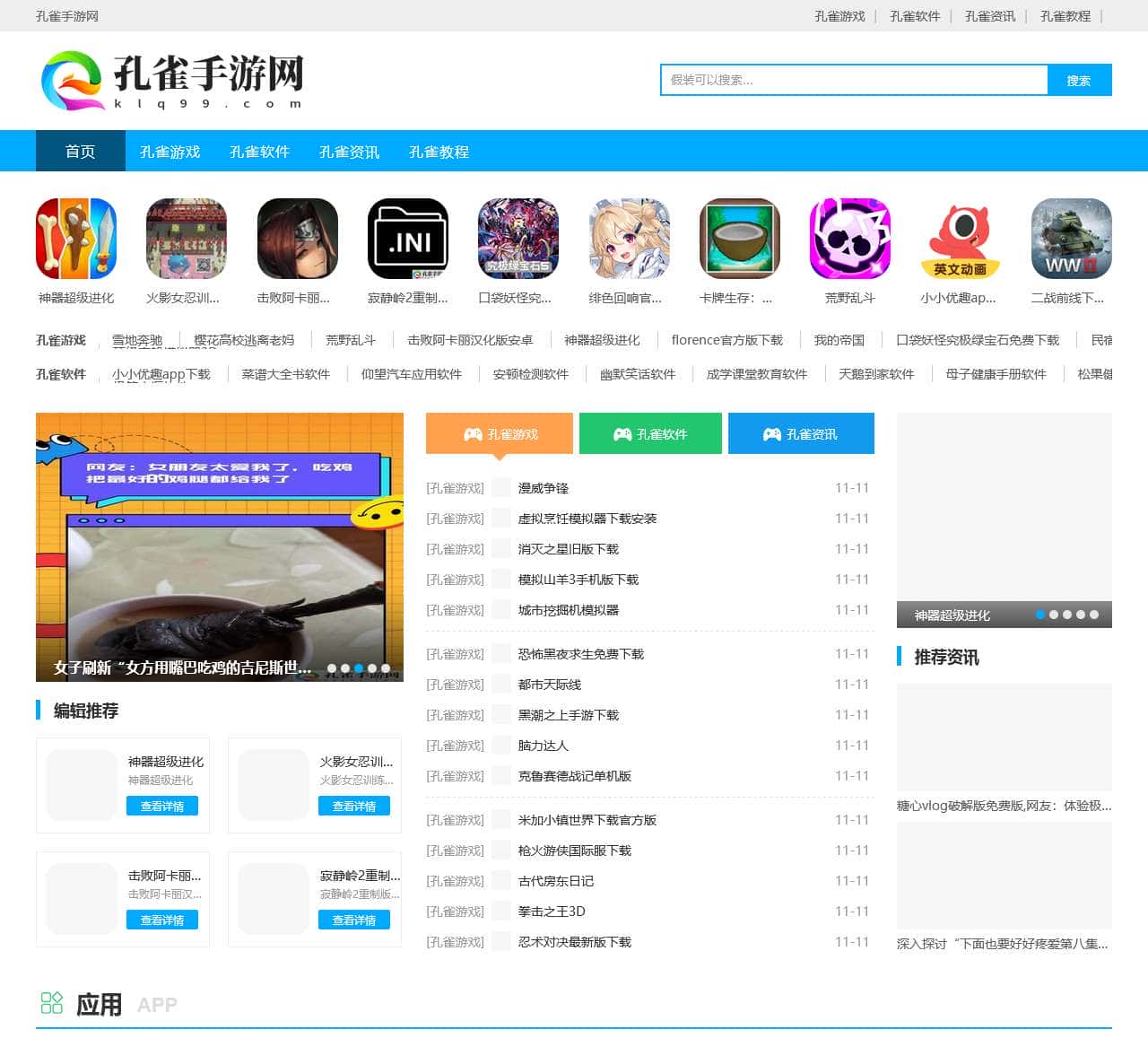Open the 枪火游侠国际服下载 list entry
Viewport: 1148px width, 1047px height.
[x=575, y=851]
